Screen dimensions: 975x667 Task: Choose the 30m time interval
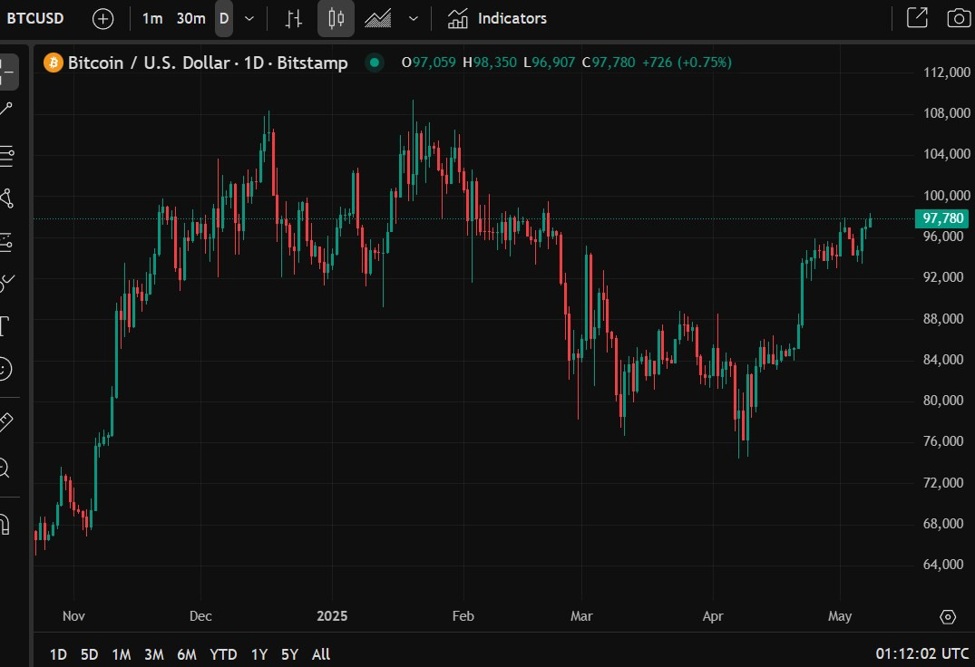[190, 18]
